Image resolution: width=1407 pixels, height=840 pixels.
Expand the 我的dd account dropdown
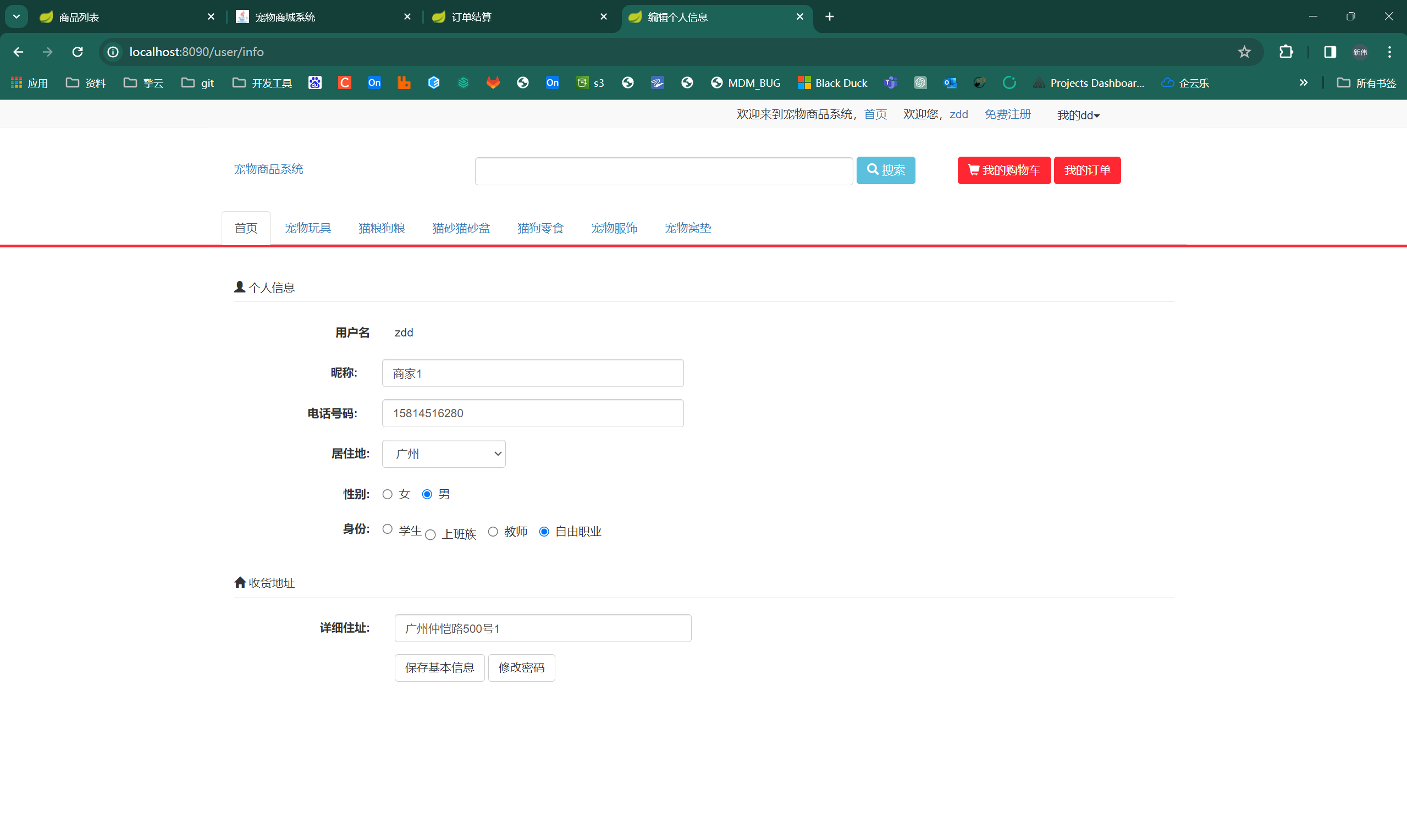tap(1078, 115)
